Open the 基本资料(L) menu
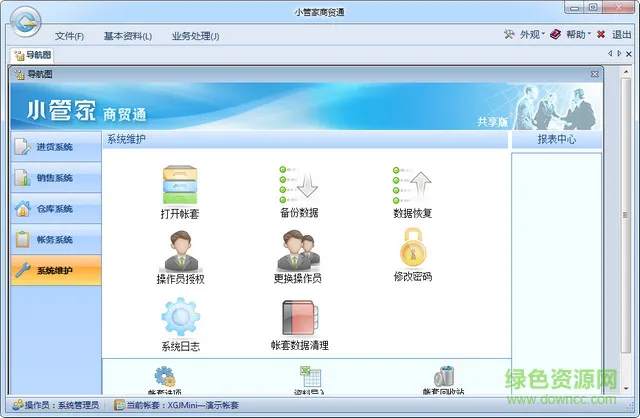This screenshot has height=418, width=640. (128, 36)
